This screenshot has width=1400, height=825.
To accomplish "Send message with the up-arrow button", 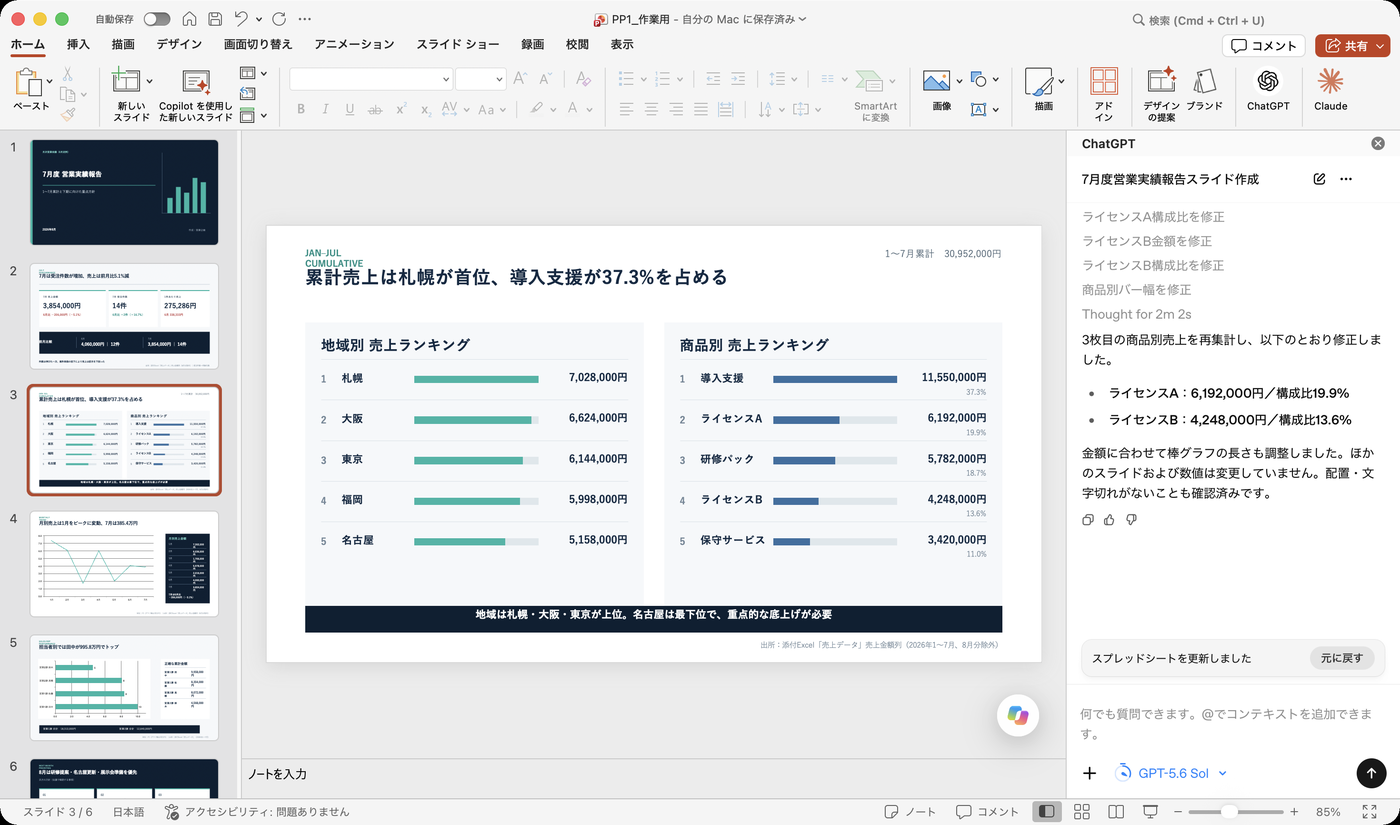I will [1371, 773].
